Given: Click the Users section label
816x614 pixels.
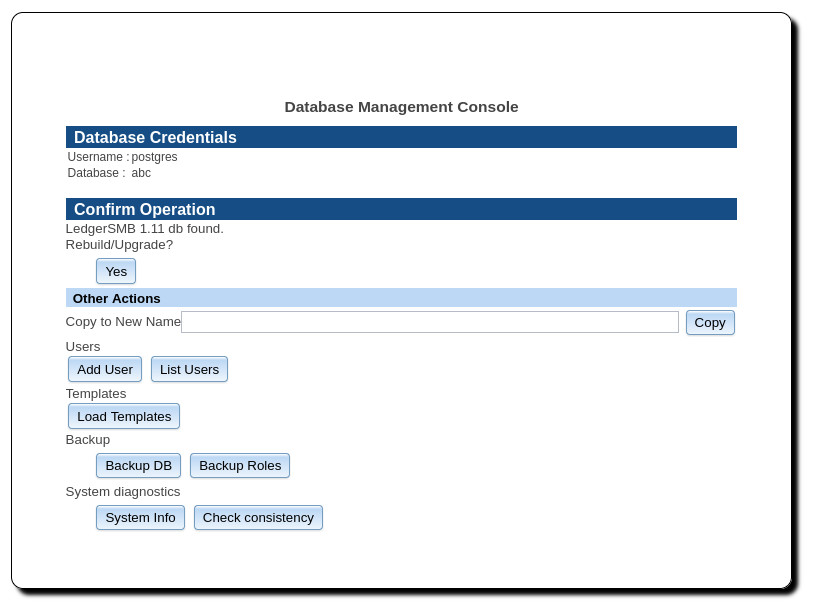Looking at the screenshot, I should [x=82, y=346].
